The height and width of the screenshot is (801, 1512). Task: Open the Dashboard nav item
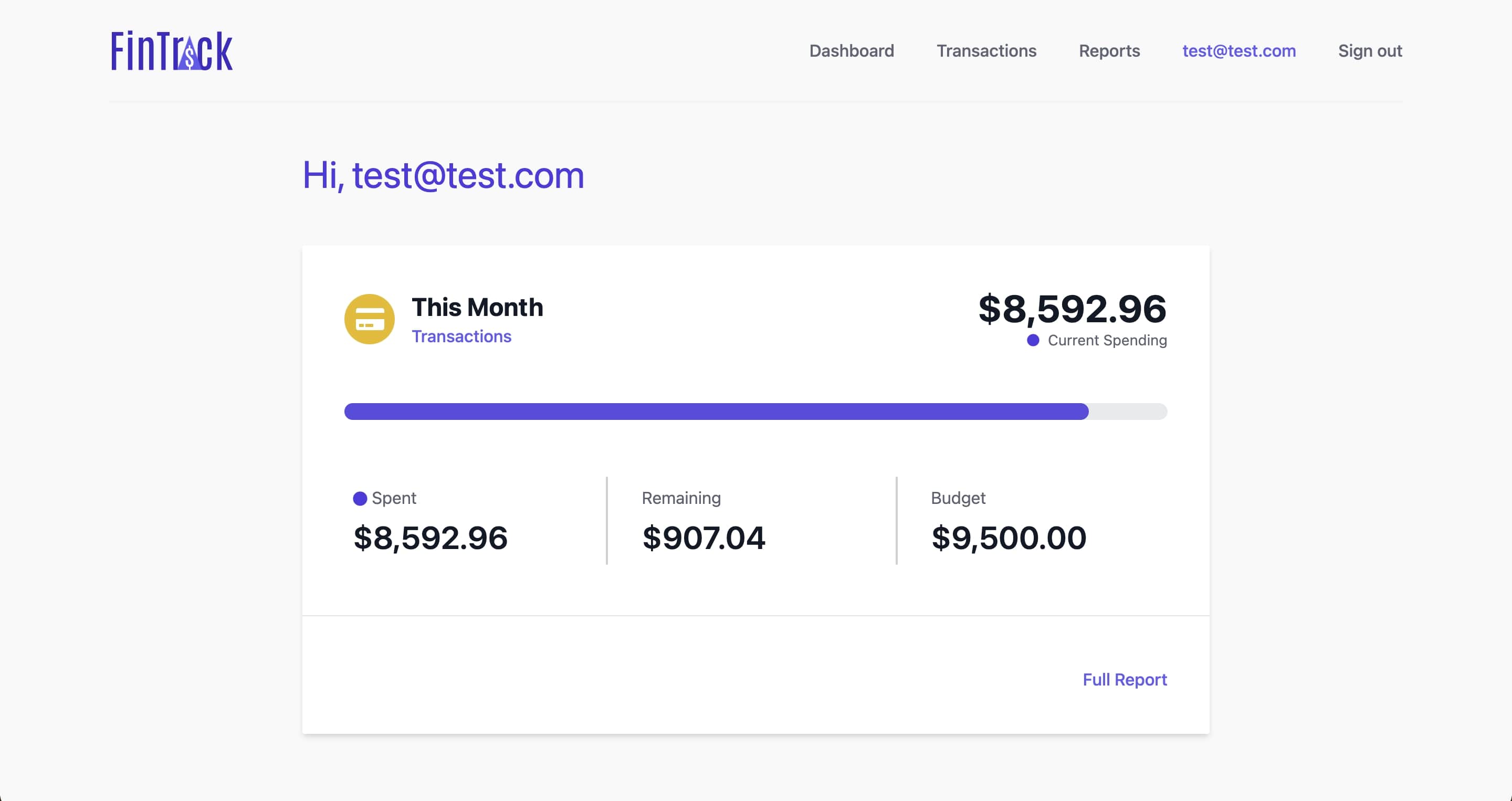coord(851,51)
